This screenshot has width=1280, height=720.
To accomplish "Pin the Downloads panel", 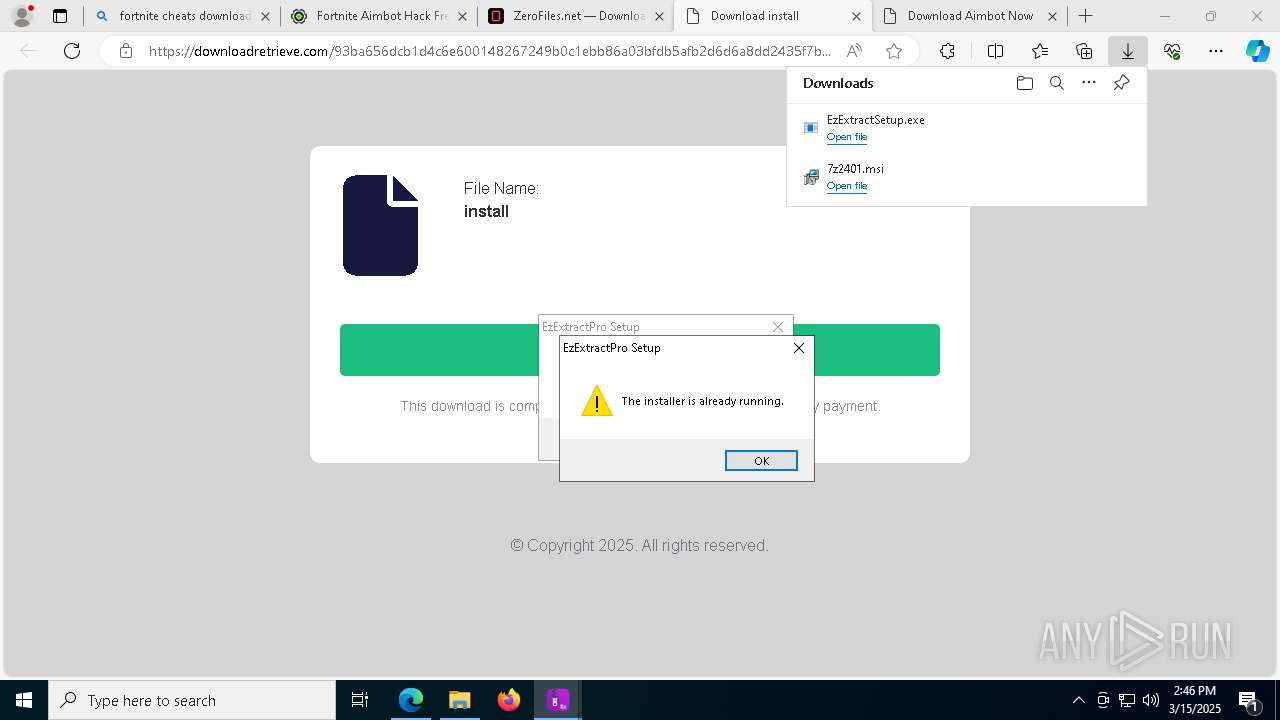I will coord(1121,83).
